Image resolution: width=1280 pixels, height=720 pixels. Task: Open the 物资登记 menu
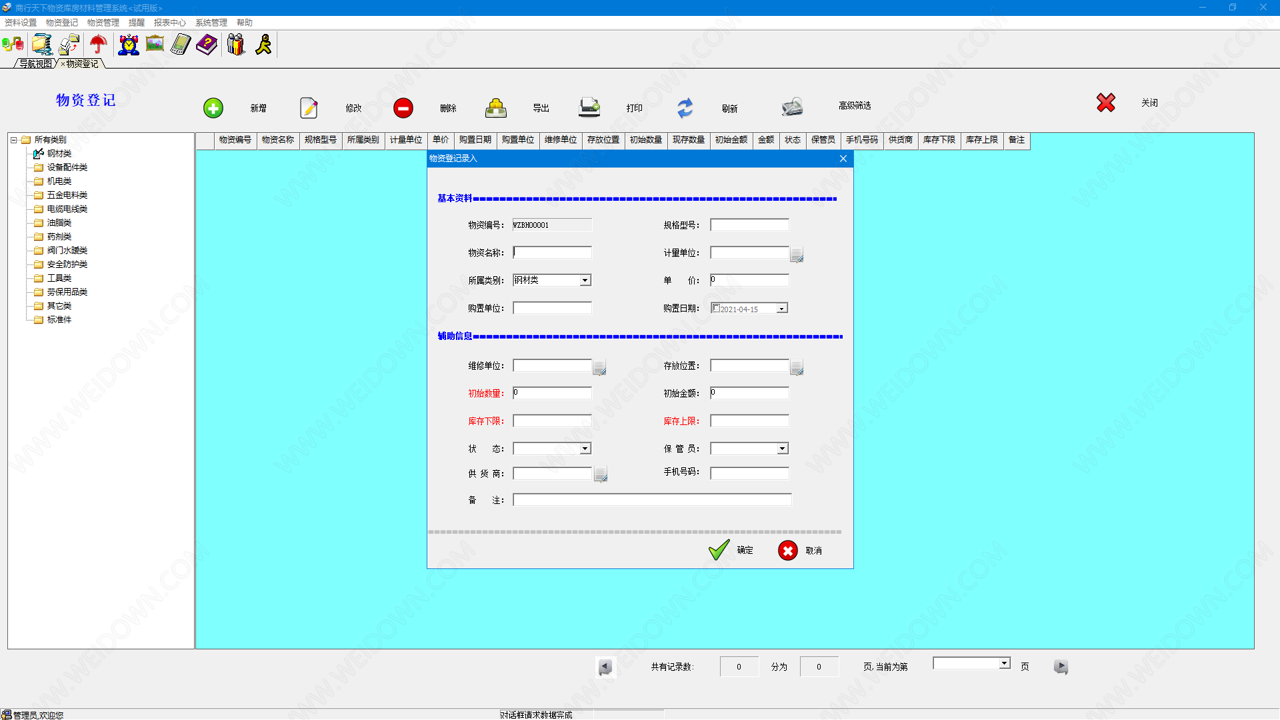62,22
